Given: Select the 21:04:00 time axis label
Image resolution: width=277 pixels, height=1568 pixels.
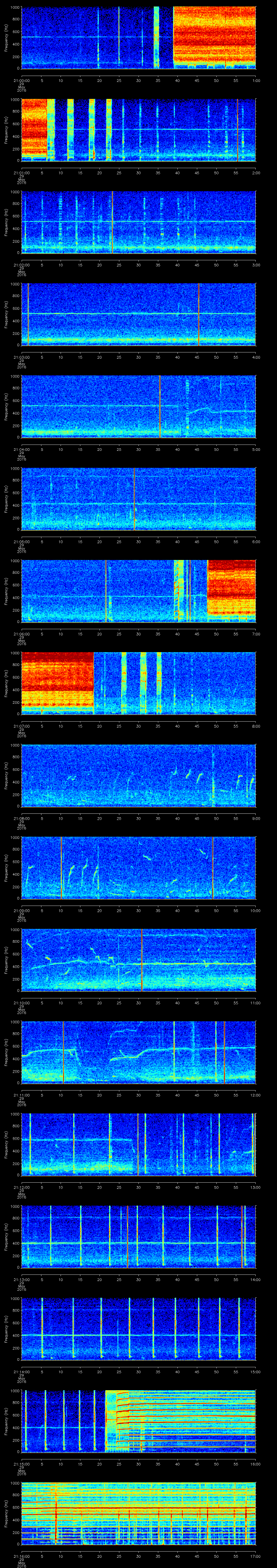Looking at the screenshot, I should click(x=21, y=449).
